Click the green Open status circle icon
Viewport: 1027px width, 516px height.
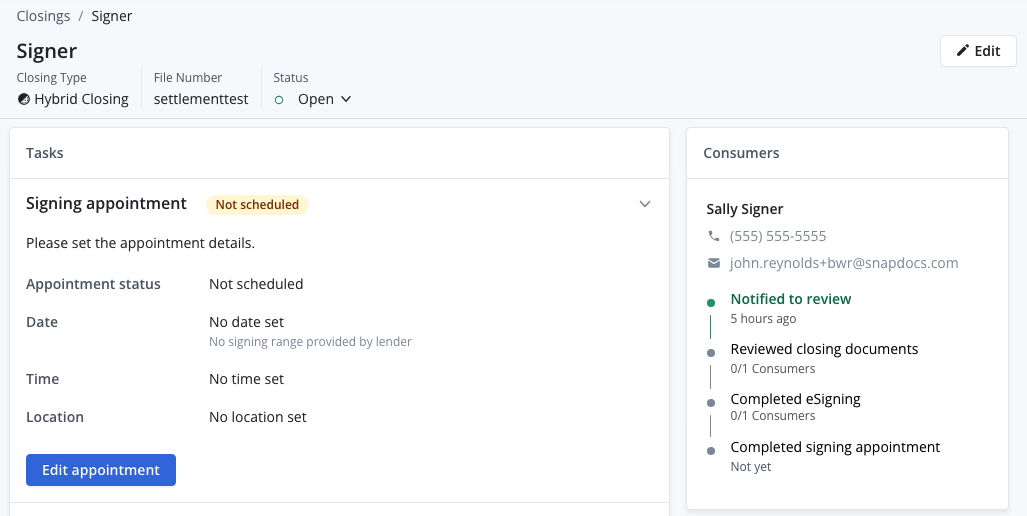click(x=279, y=100)
